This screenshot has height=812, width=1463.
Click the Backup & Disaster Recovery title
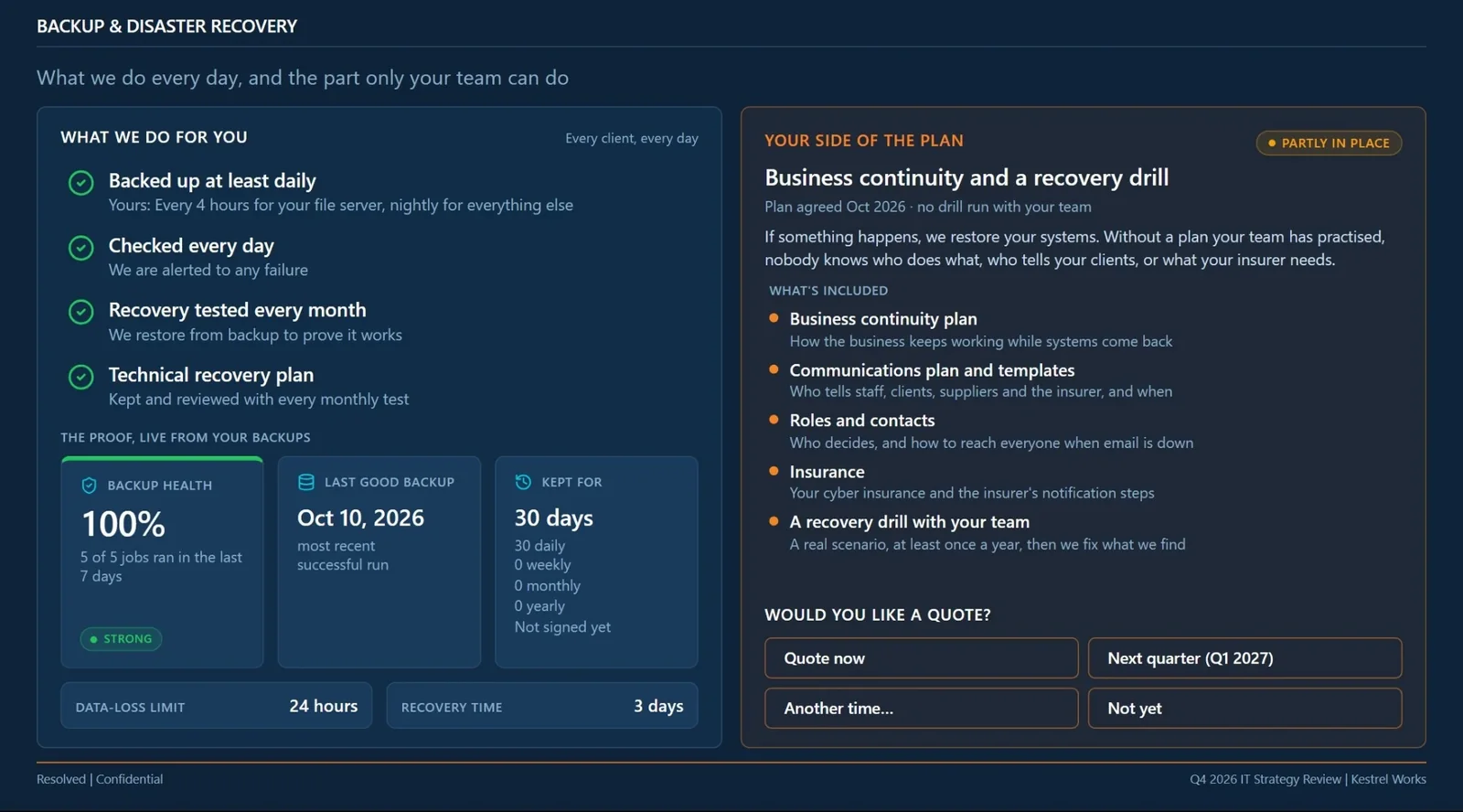pyautogui.click(x=166, y=27)
